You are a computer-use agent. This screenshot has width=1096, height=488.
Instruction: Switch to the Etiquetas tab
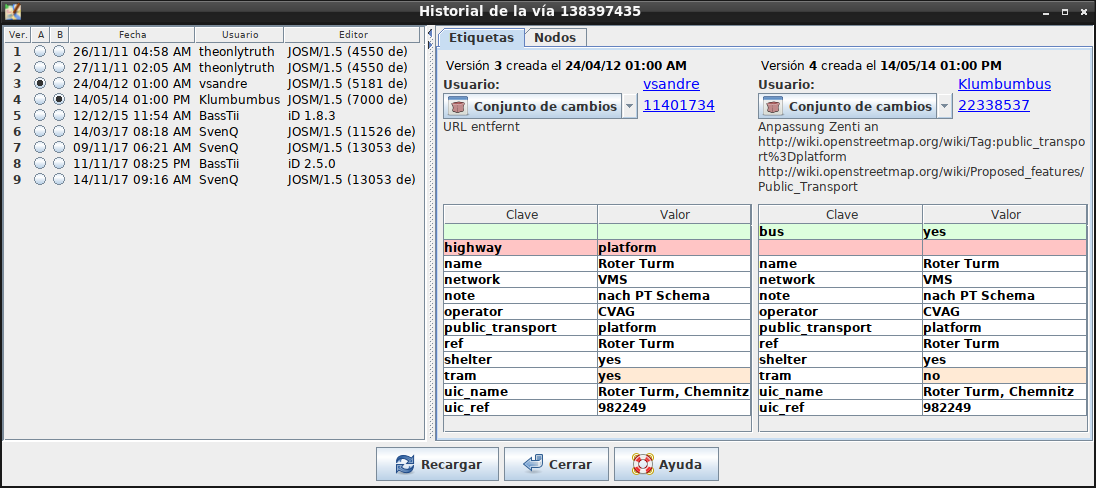tap(481, 38)
